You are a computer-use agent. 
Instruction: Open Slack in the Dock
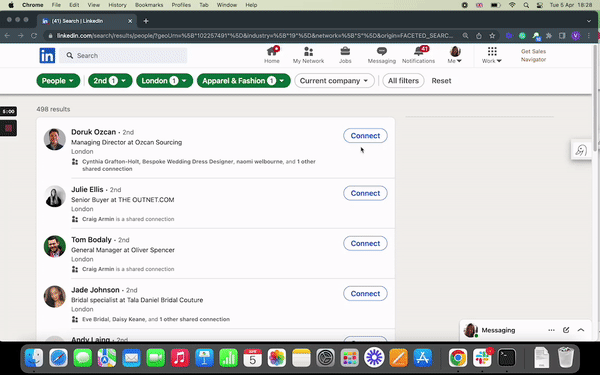point(482,358)
